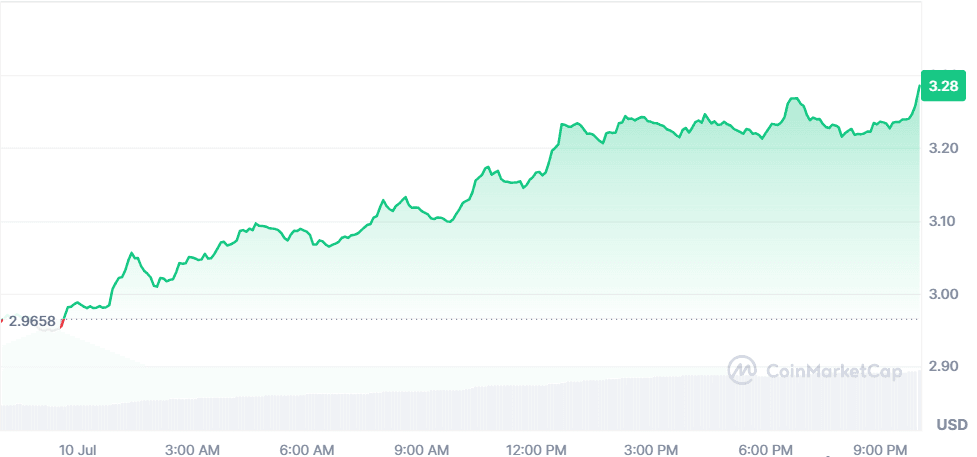Select the 9:00 AM time label
The height and width of the screenshot is (457, 977).
(423, 446)
